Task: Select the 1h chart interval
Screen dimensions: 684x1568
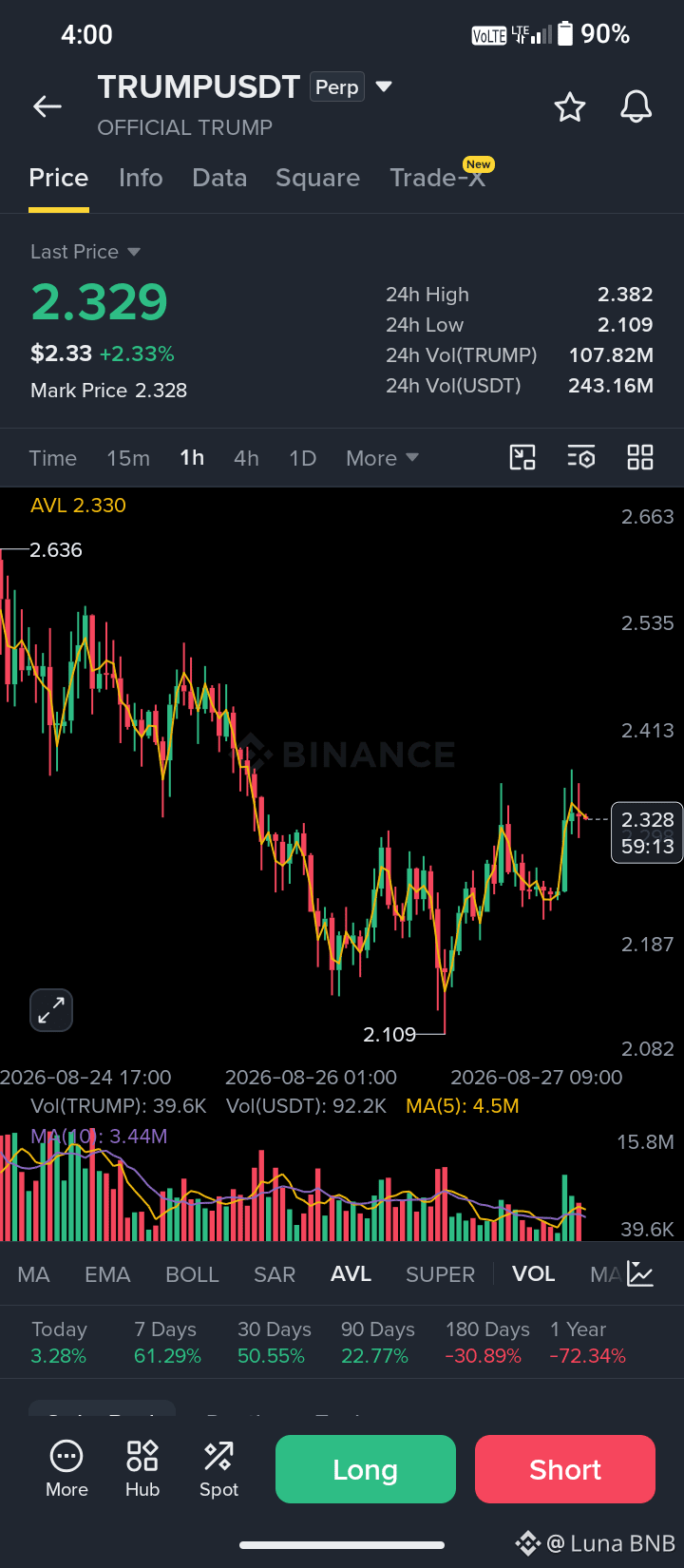Action: point(192,458)
